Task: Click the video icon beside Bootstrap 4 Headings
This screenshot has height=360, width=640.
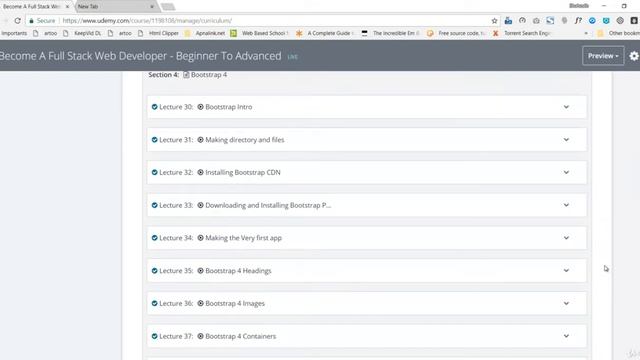Action: click(200, 271)
